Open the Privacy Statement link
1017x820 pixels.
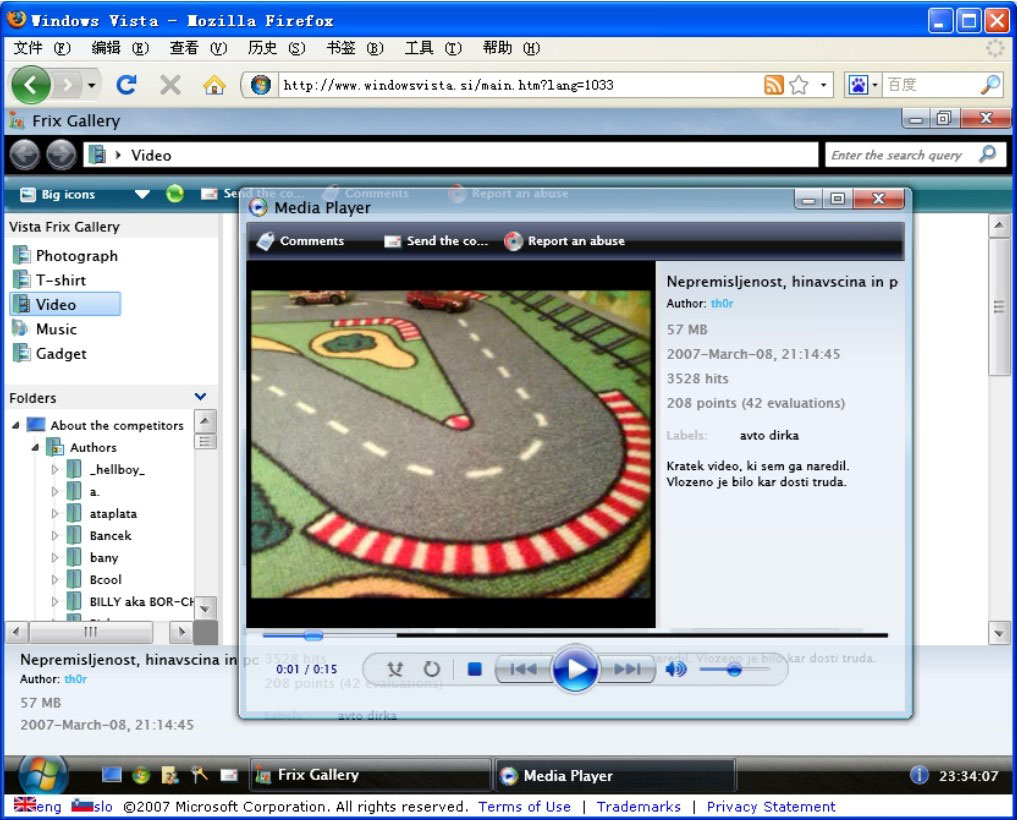tap(771, 806)
